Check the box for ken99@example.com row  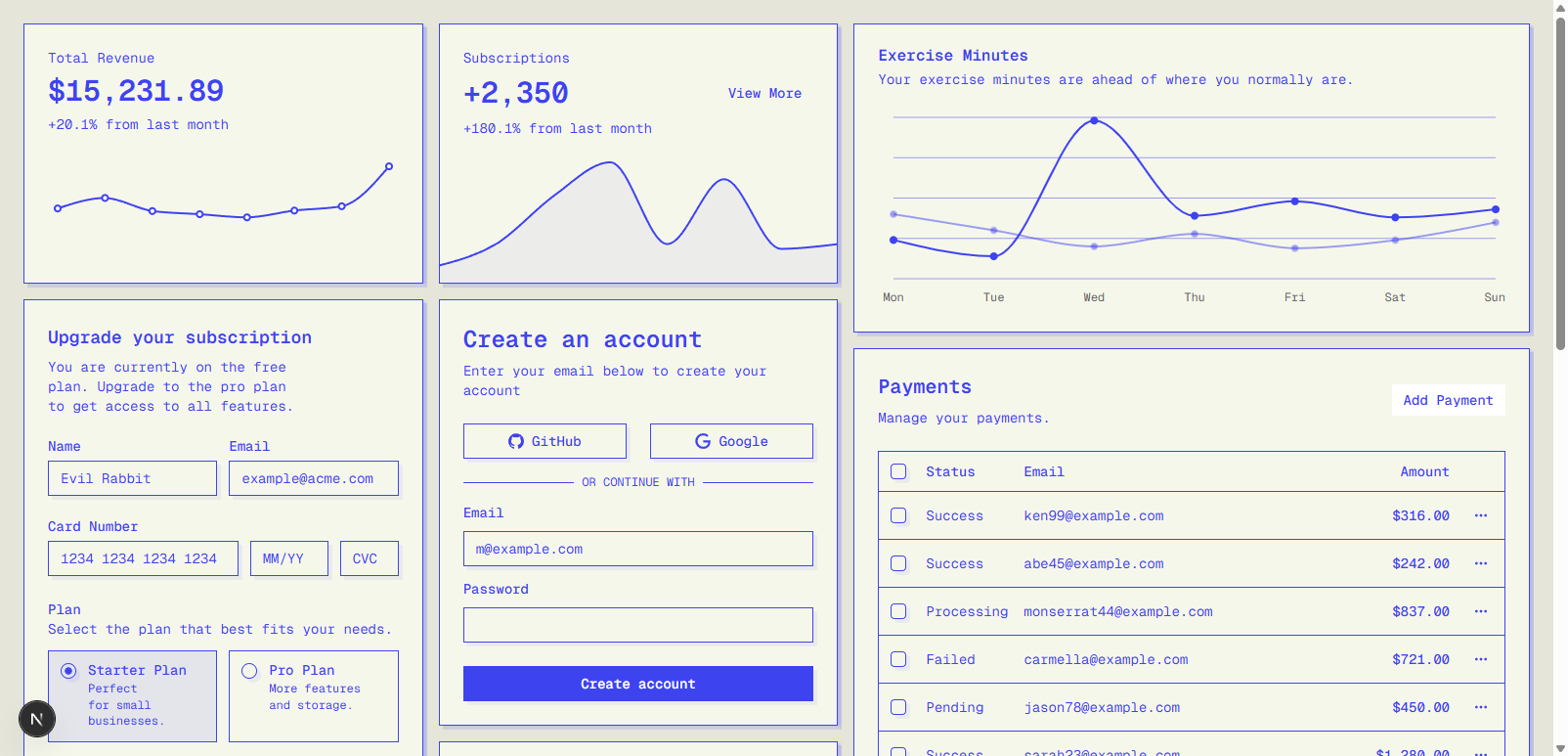pos(898,515)
